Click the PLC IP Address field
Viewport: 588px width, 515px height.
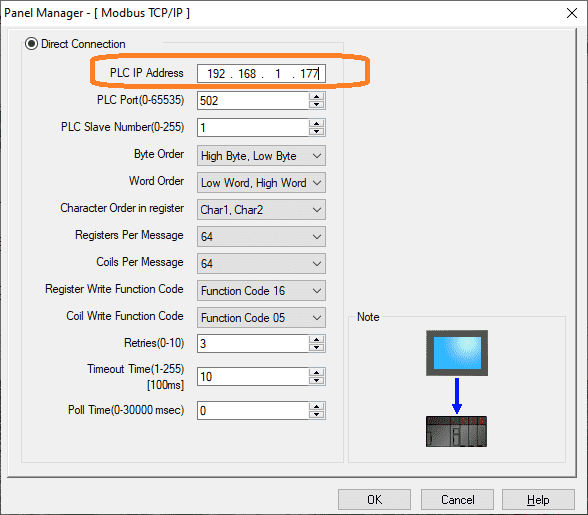261,73
